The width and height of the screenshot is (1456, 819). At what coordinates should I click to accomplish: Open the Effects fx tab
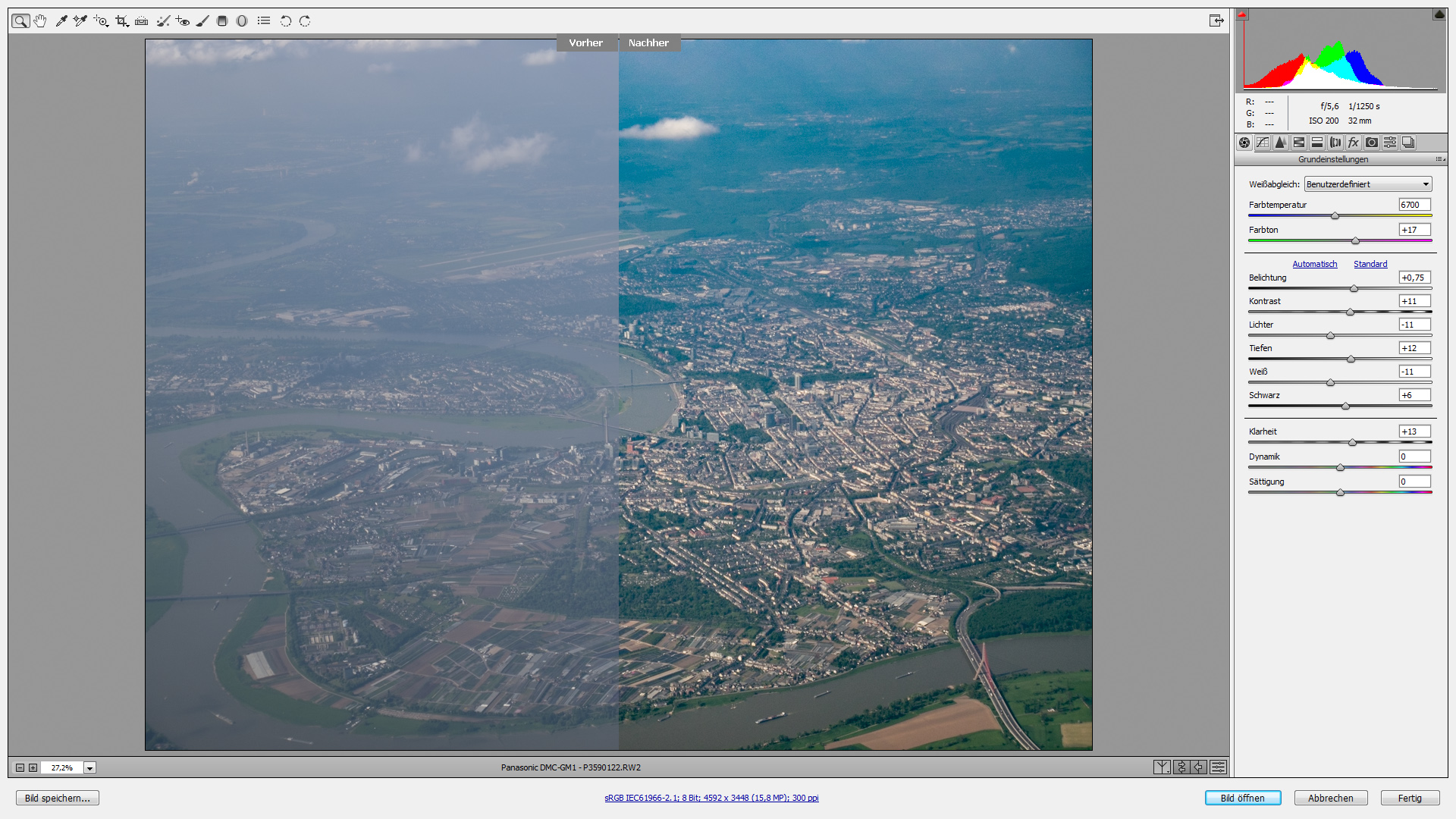pyautogui.click(x=1354, y=143)
